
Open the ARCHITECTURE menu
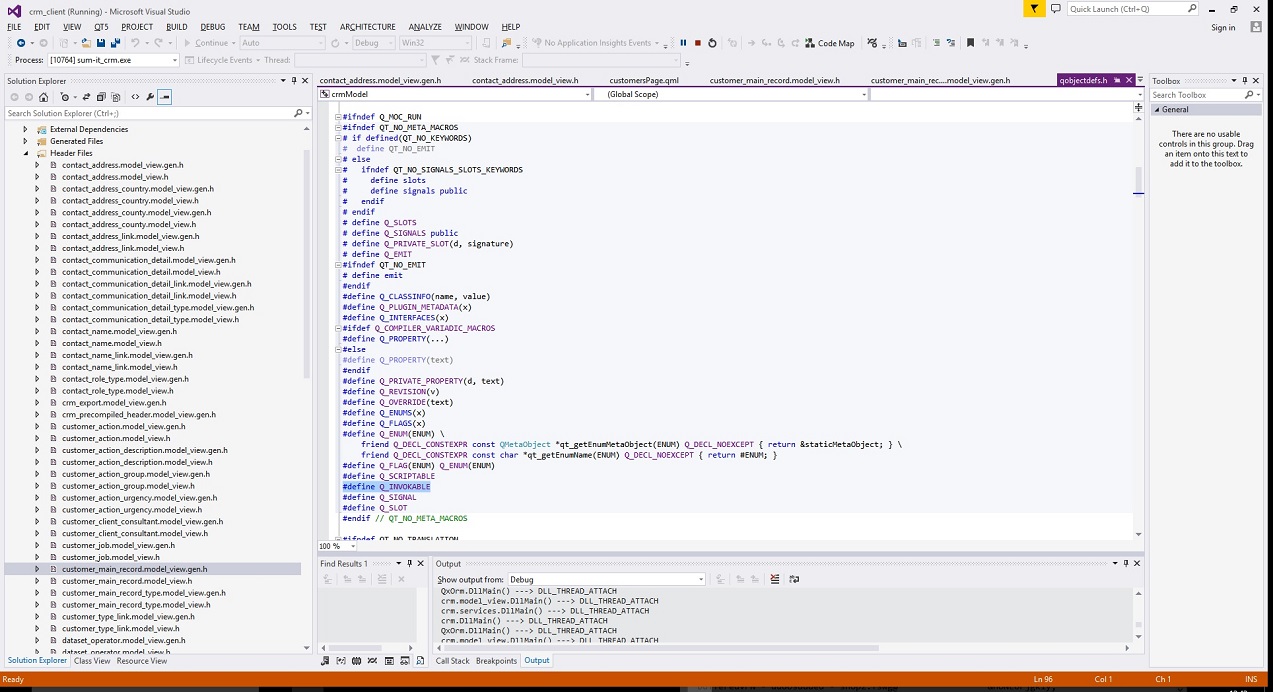point(367,27)
